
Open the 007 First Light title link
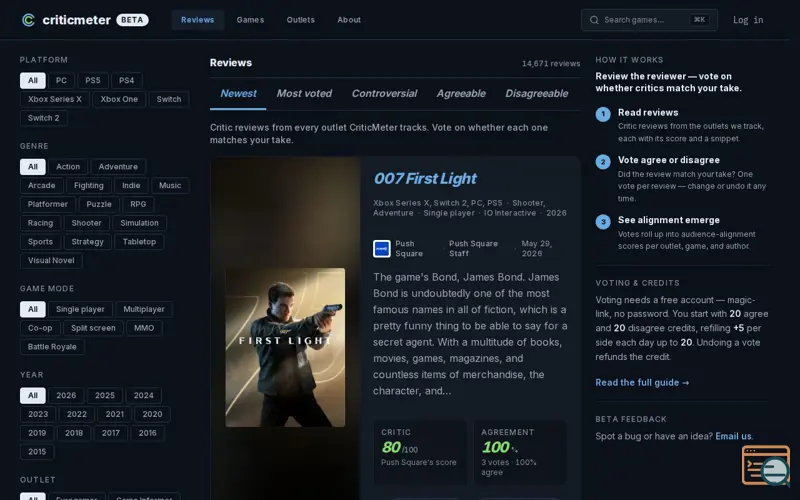click(x=425, y=179)
